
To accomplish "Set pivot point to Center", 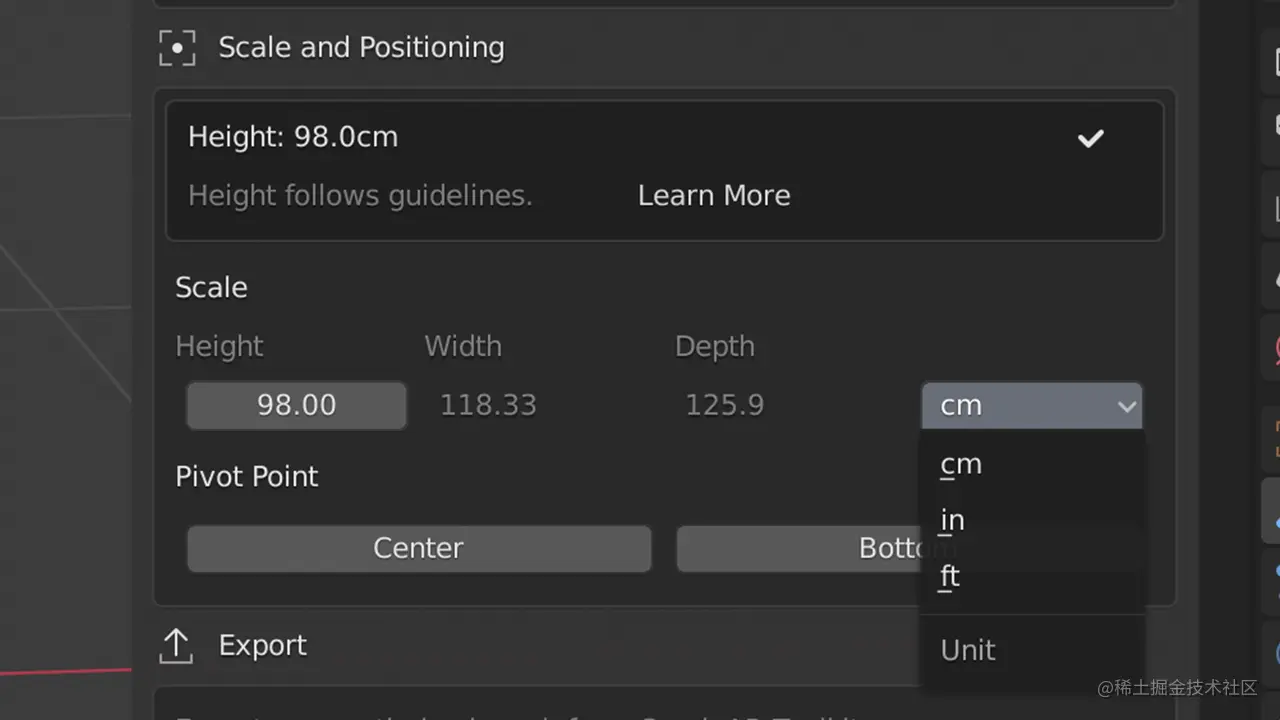I will [419, 548].
